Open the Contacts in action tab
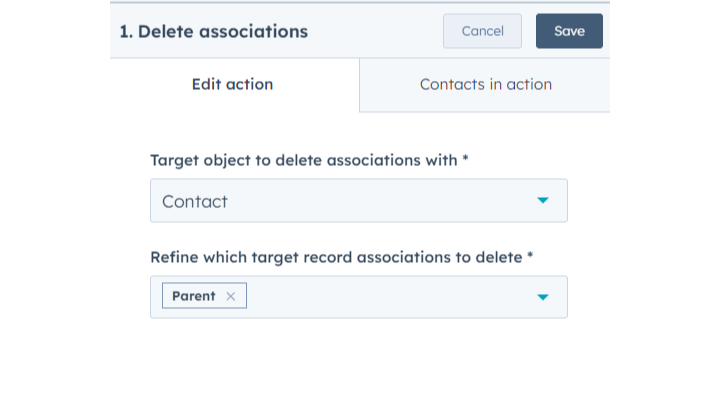 485,84
